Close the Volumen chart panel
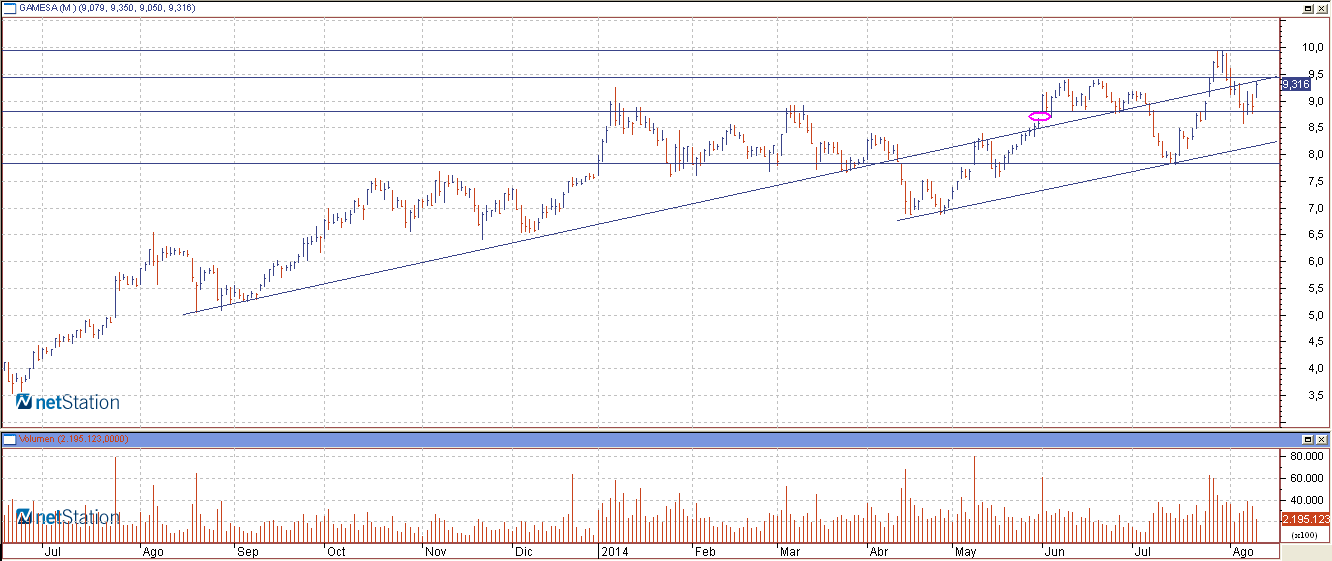 click(x=1322, y=439)
